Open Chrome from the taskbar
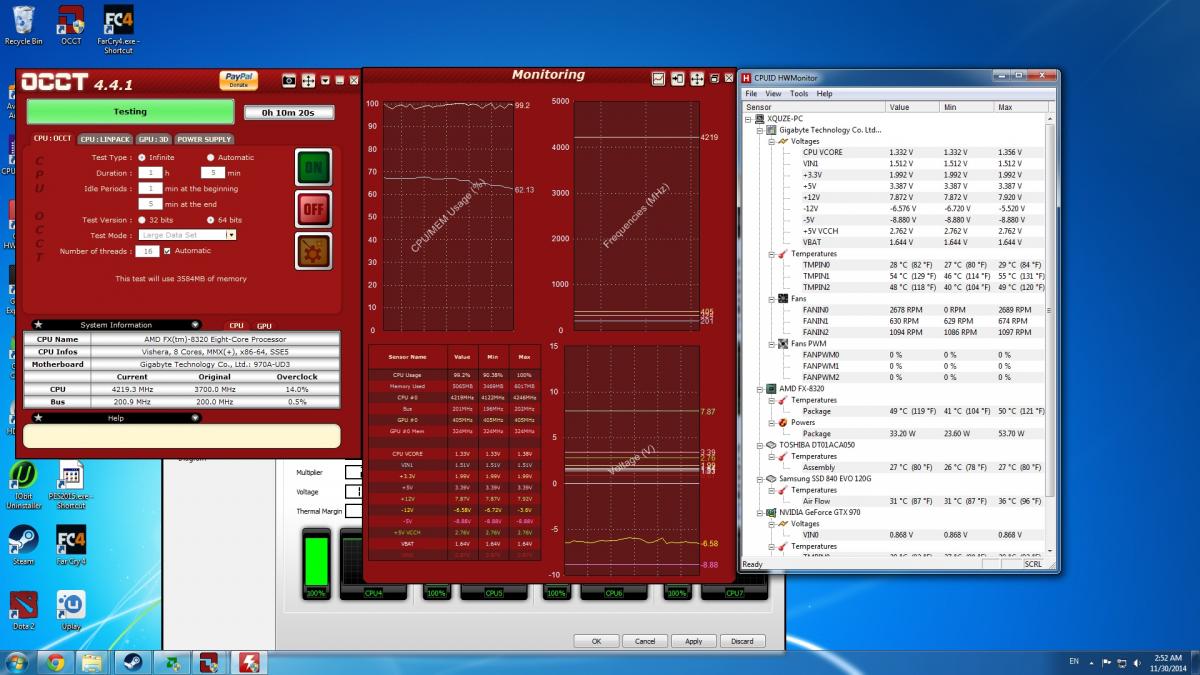Screen dimensions: 1200x675 (x=55, y=662)
